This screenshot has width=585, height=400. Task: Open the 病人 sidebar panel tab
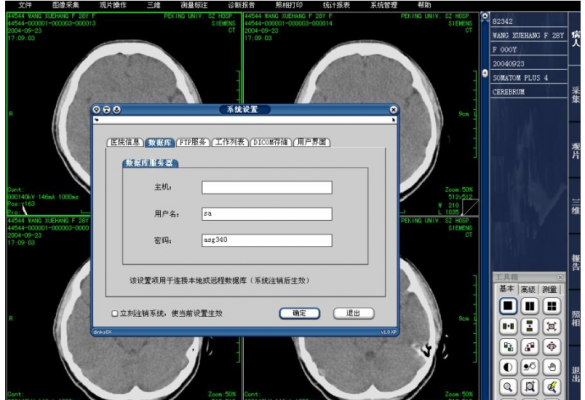(x=576, y=39)
